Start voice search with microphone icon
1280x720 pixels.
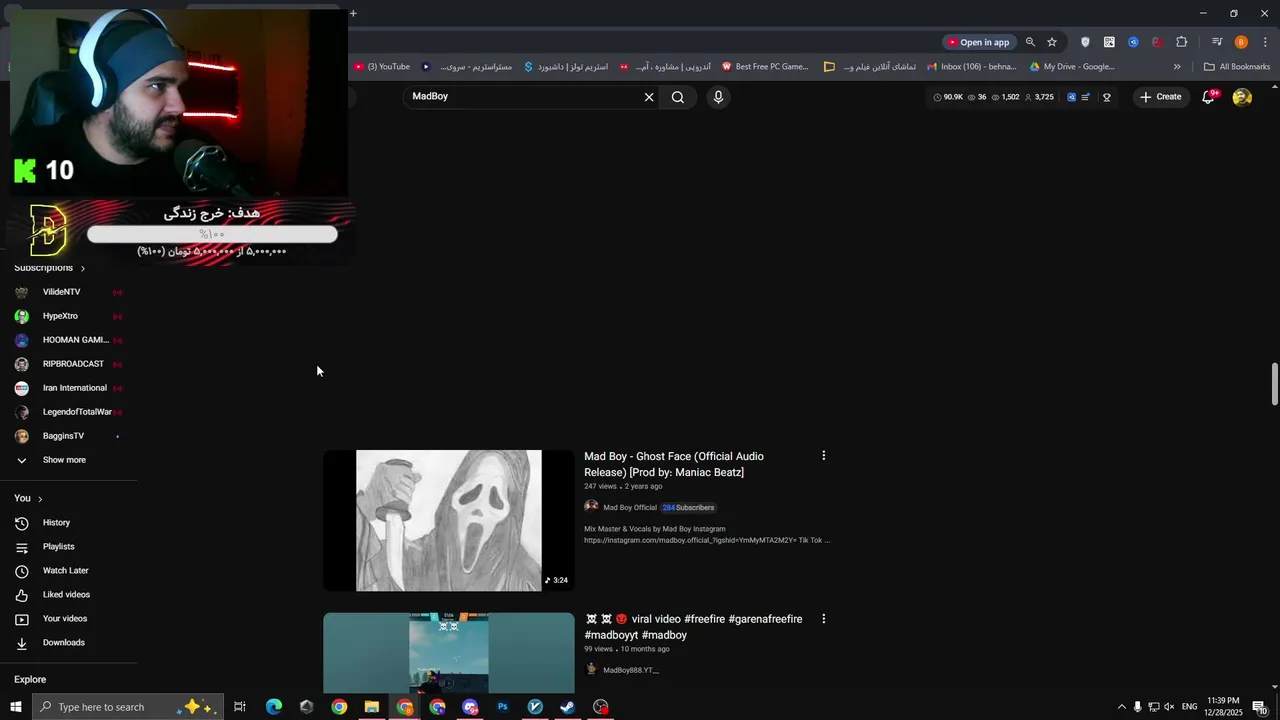click(718, 97)
